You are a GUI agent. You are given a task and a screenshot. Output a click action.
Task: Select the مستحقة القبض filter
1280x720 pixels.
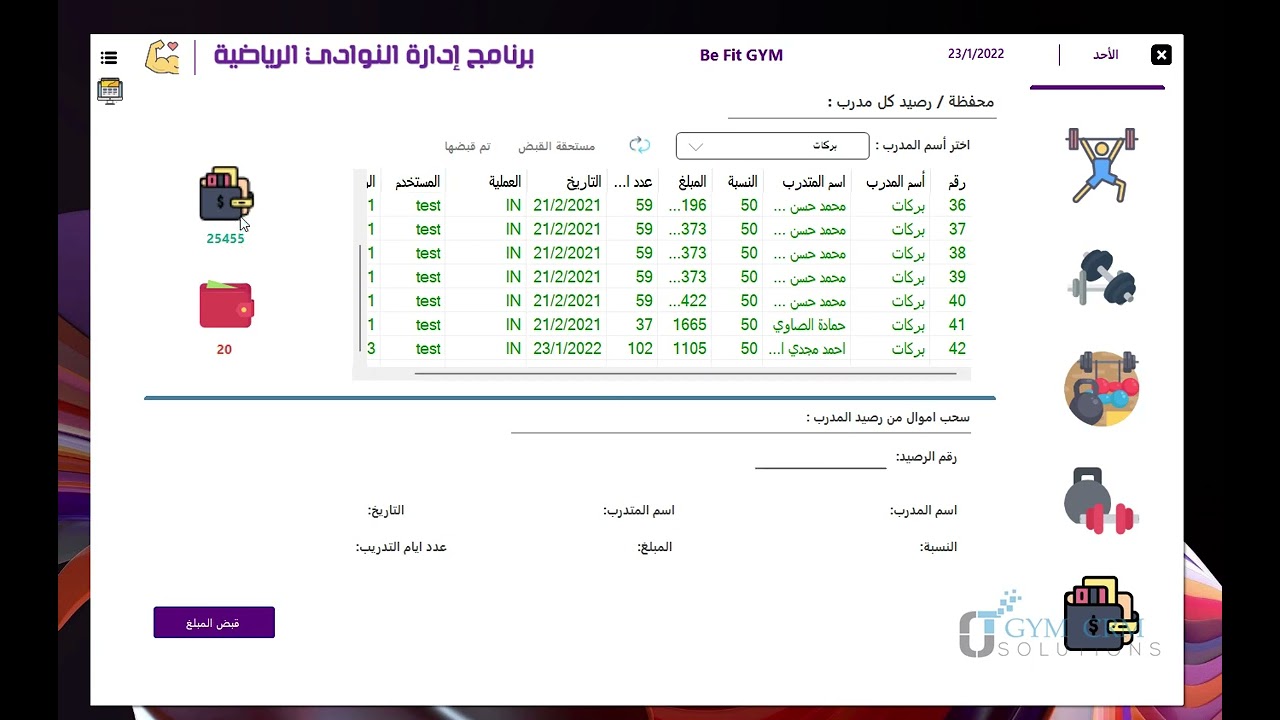pyautogui.click(x=556, y=146)
